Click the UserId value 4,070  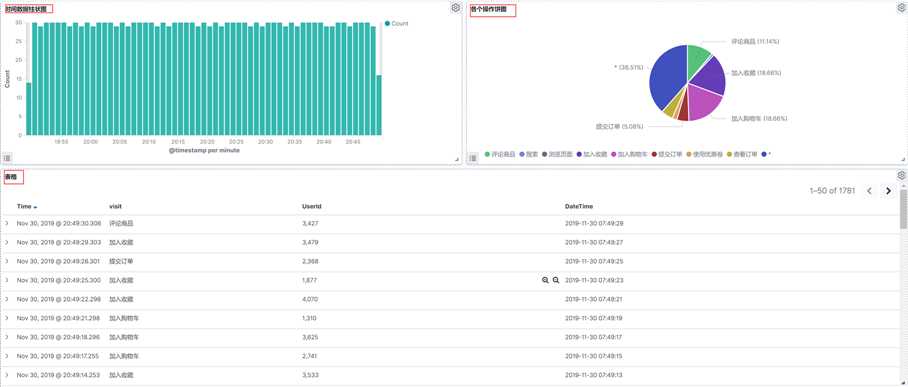point(310,299)
